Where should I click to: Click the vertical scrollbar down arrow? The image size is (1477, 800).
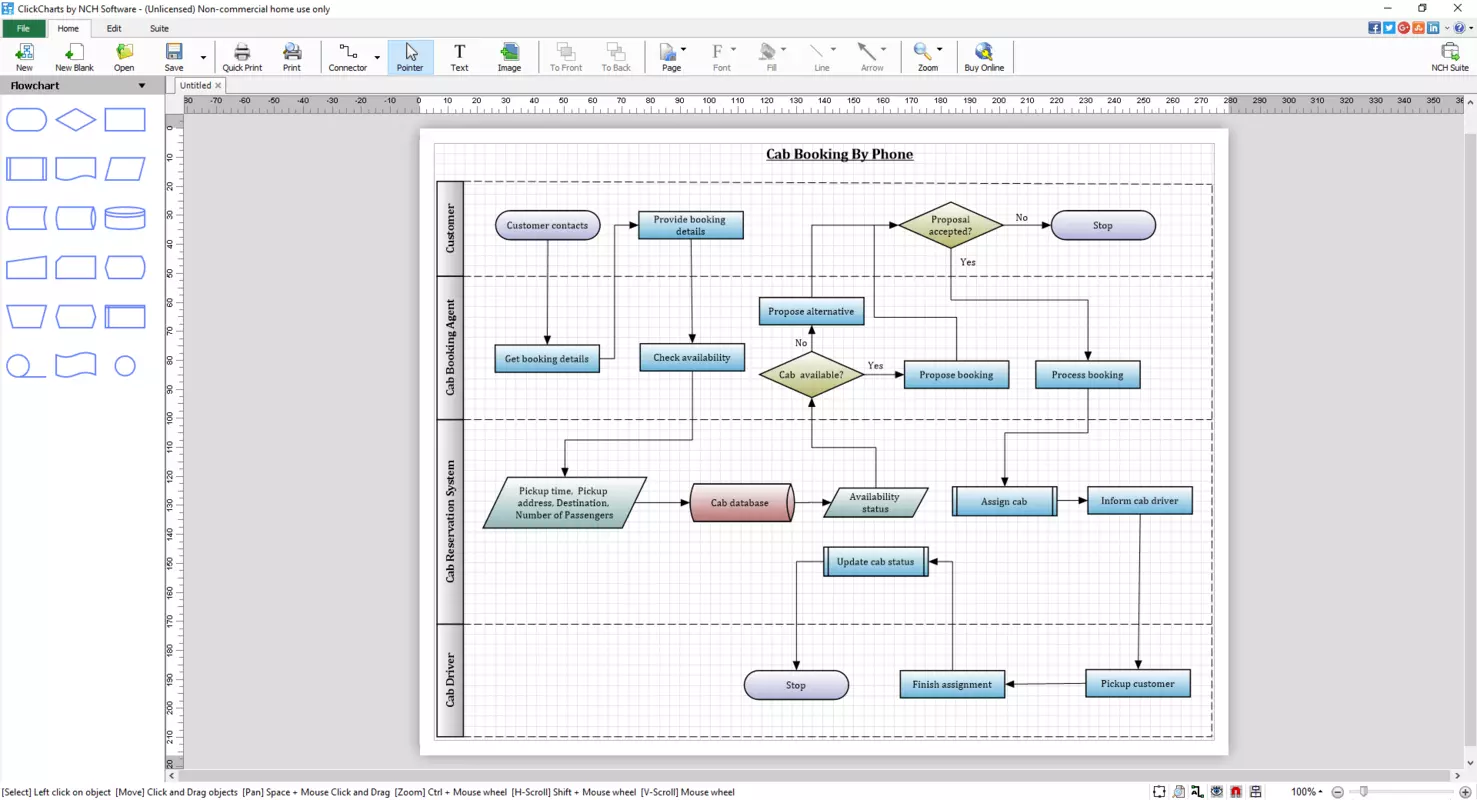[1470, 763]
